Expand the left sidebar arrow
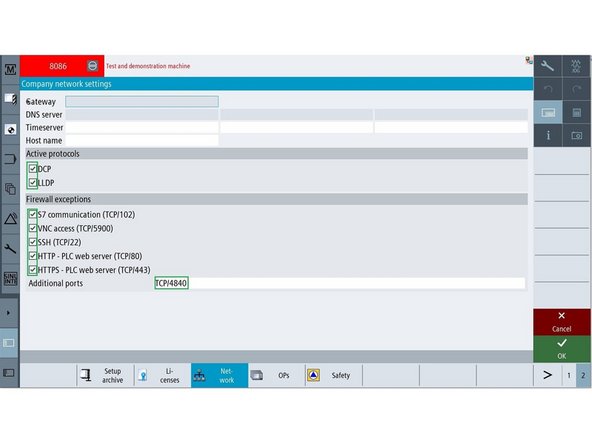 (9, 313)
